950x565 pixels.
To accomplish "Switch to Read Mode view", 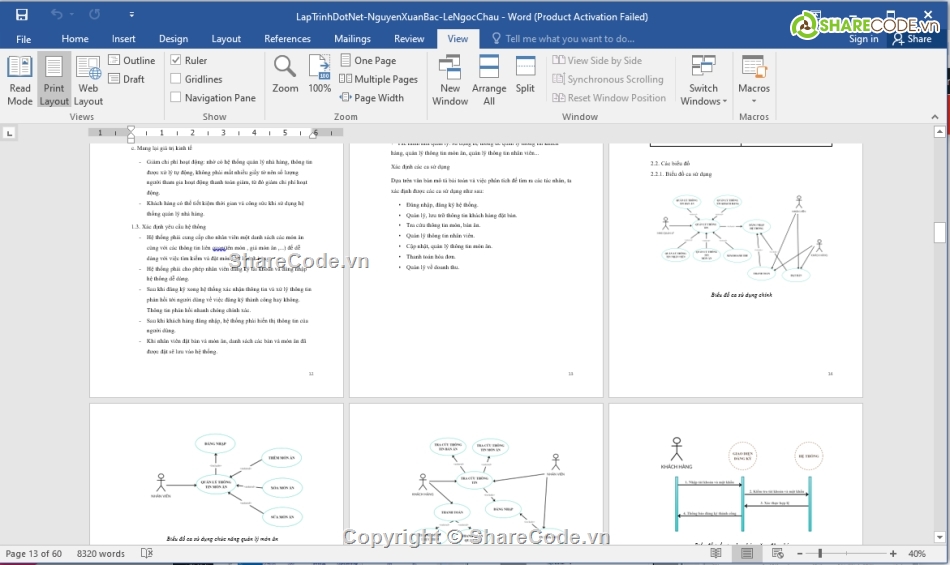I will pos(19,81).
